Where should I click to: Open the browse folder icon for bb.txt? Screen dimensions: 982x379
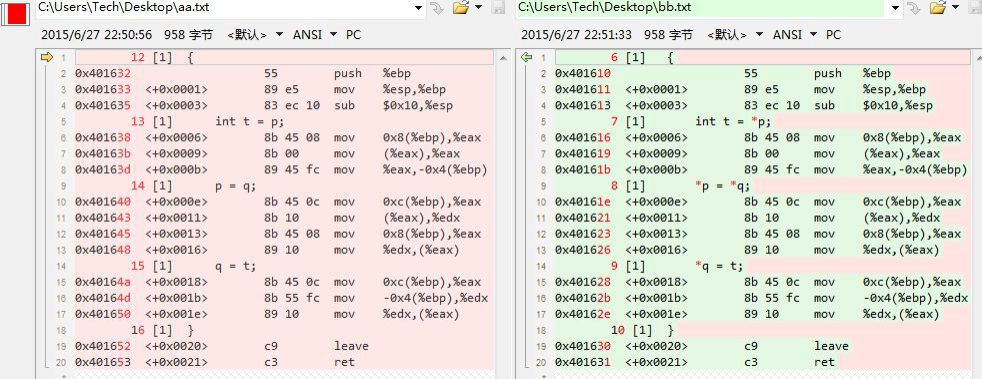click(938, 8)
